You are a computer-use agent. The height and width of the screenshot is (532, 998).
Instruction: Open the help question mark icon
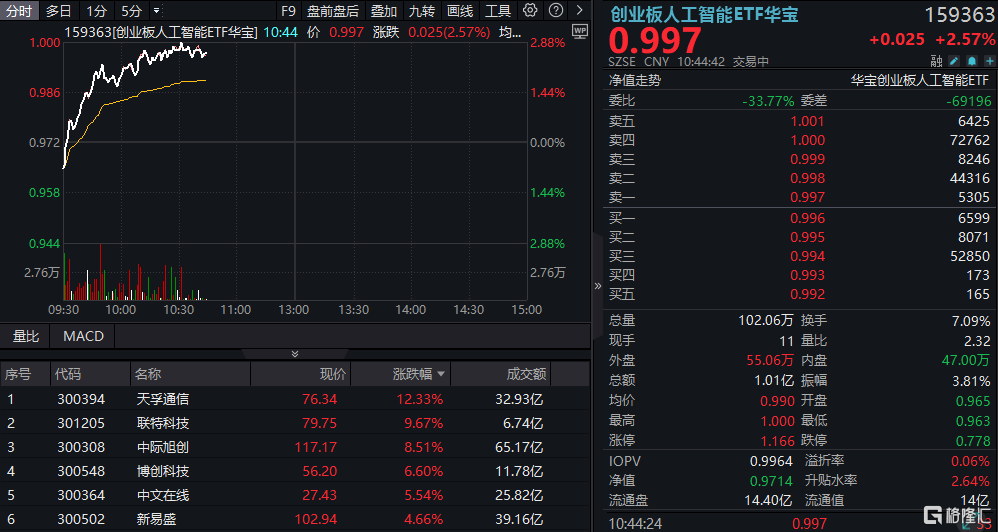(x=556, y=10)
